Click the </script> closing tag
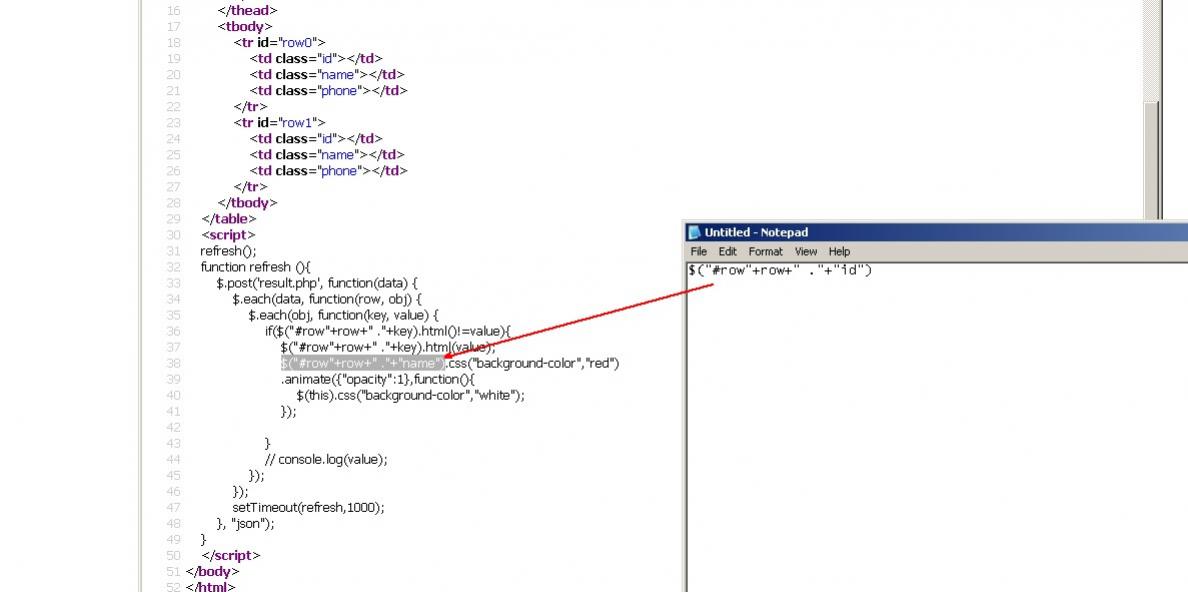 (x=231, y=556)
